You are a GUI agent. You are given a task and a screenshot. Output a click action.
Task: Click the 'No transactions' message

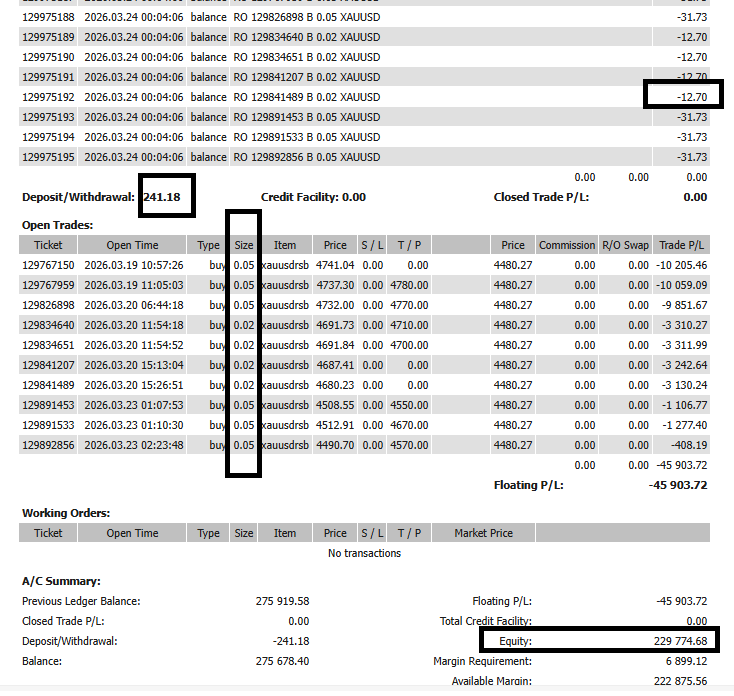click(364, 553)
